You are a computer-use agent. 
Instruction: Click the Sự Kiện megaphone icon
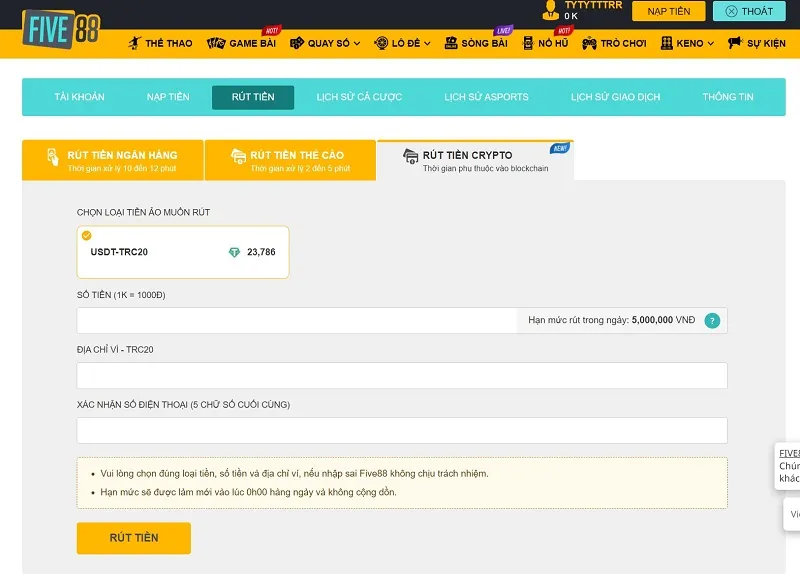click(735, 43)
